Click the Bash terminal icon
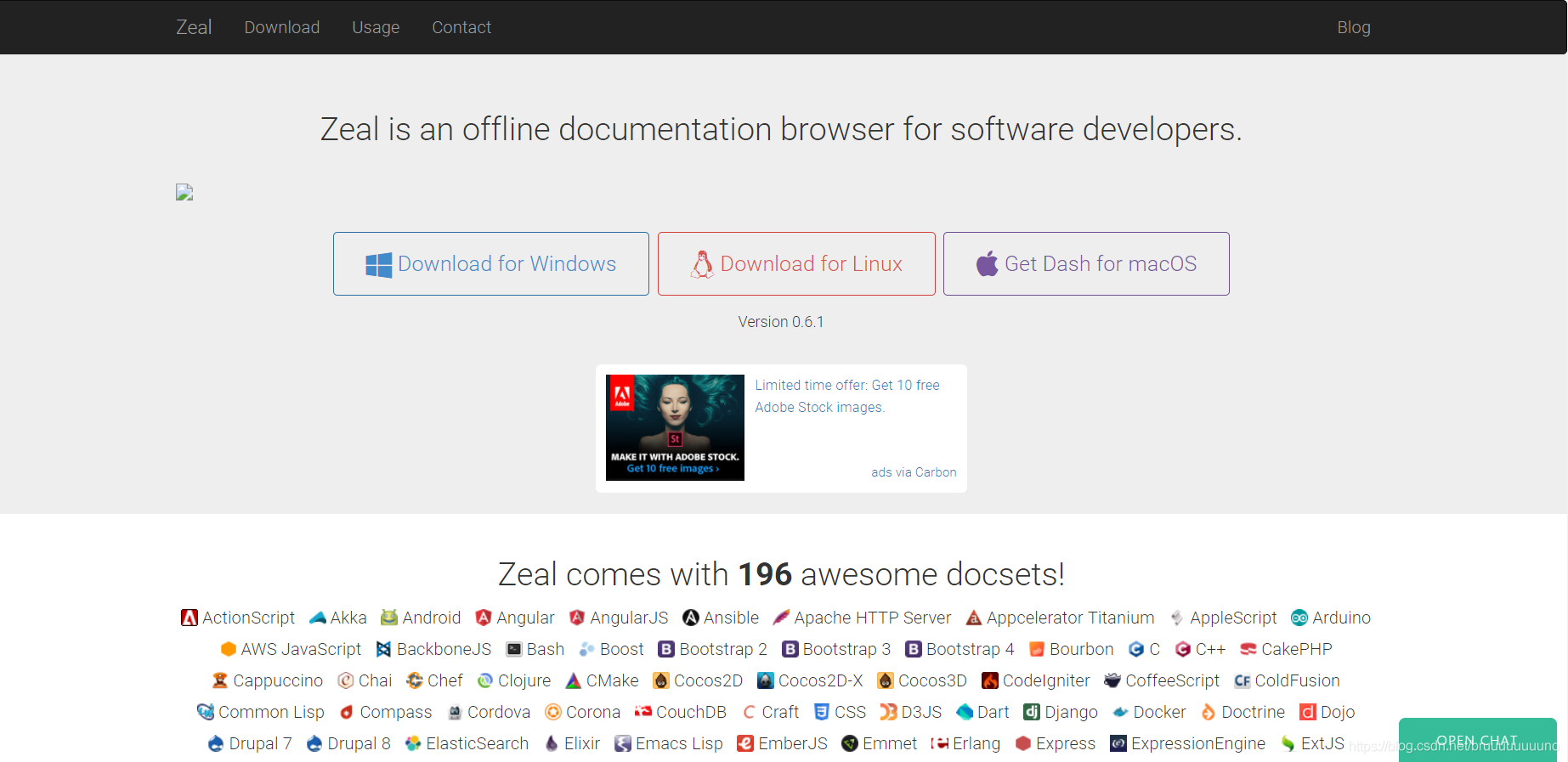 pyautogui.click(x=514, y=649)
